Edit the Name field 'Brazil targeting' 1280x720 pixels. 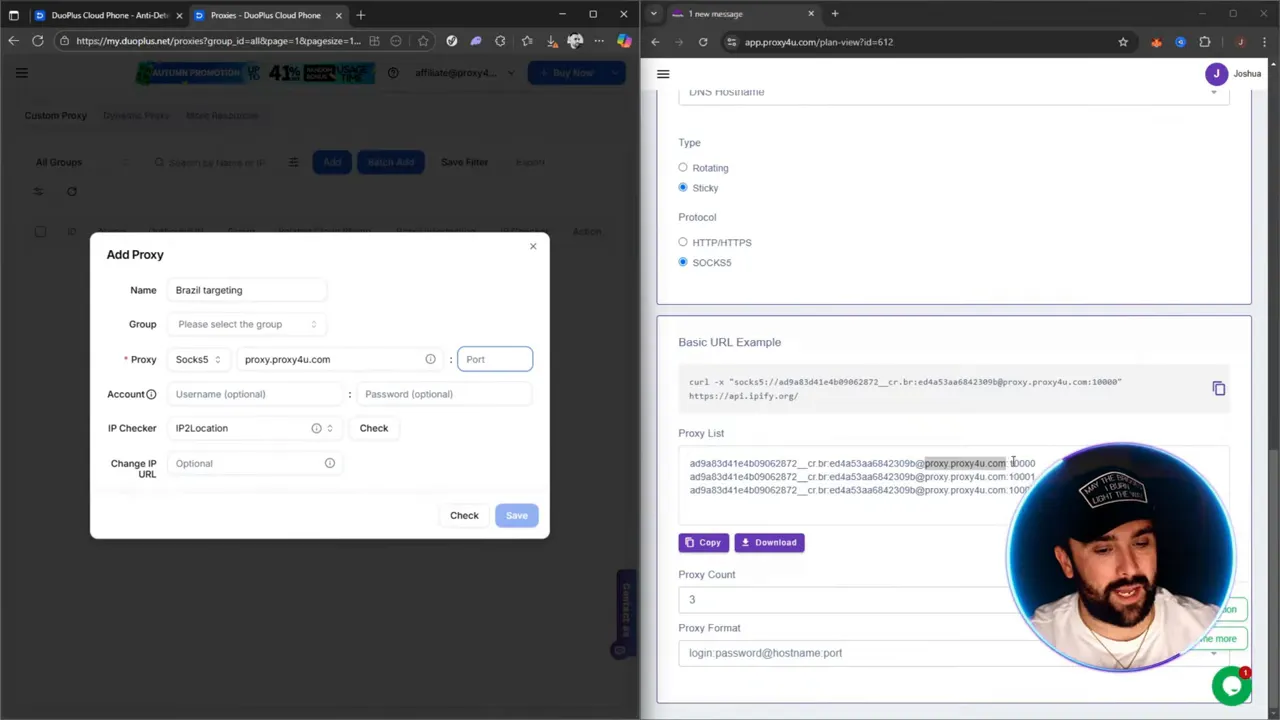(248, 290)
